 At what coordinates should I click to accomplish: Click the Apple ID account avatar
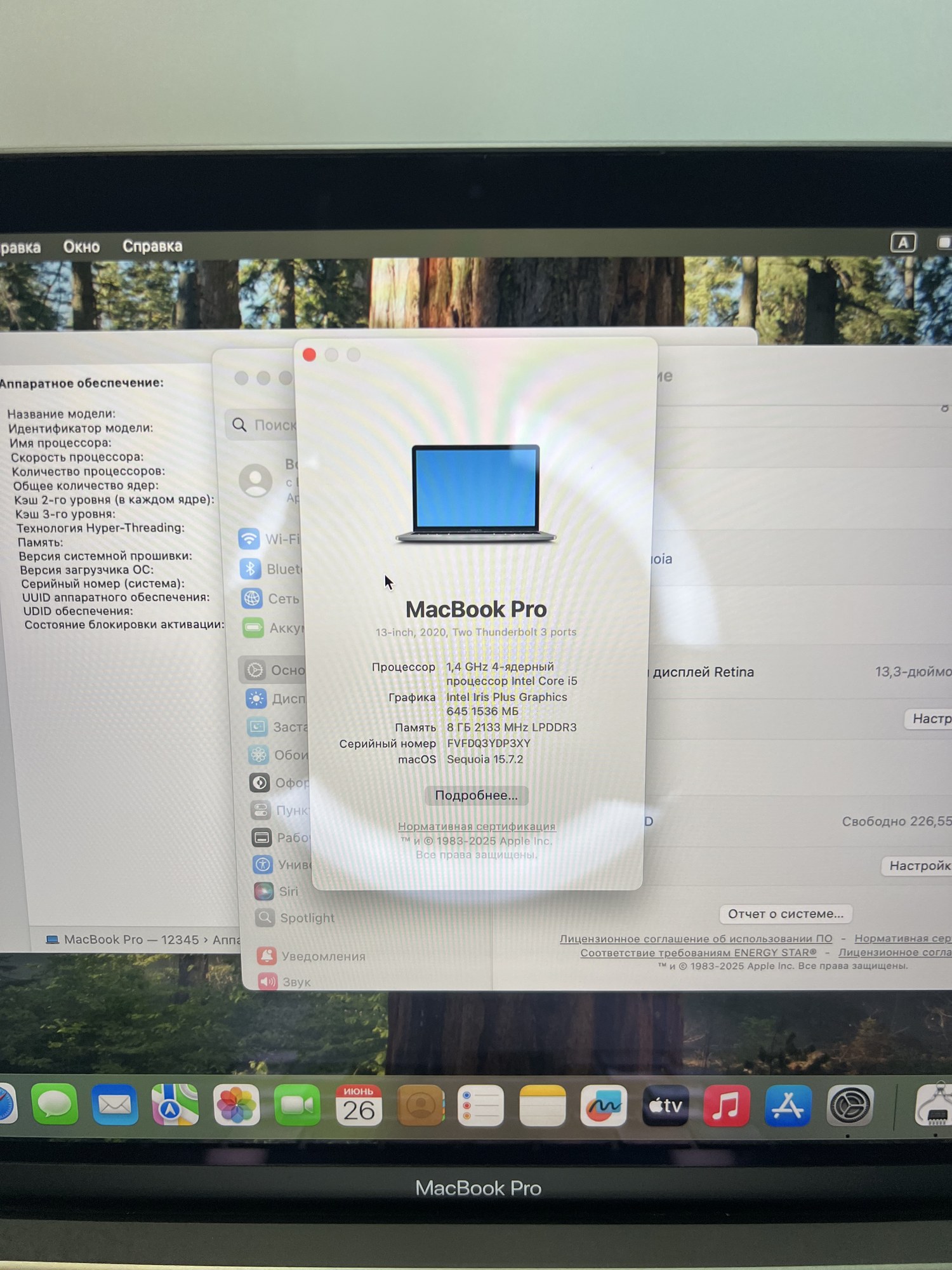pos(256,480)
